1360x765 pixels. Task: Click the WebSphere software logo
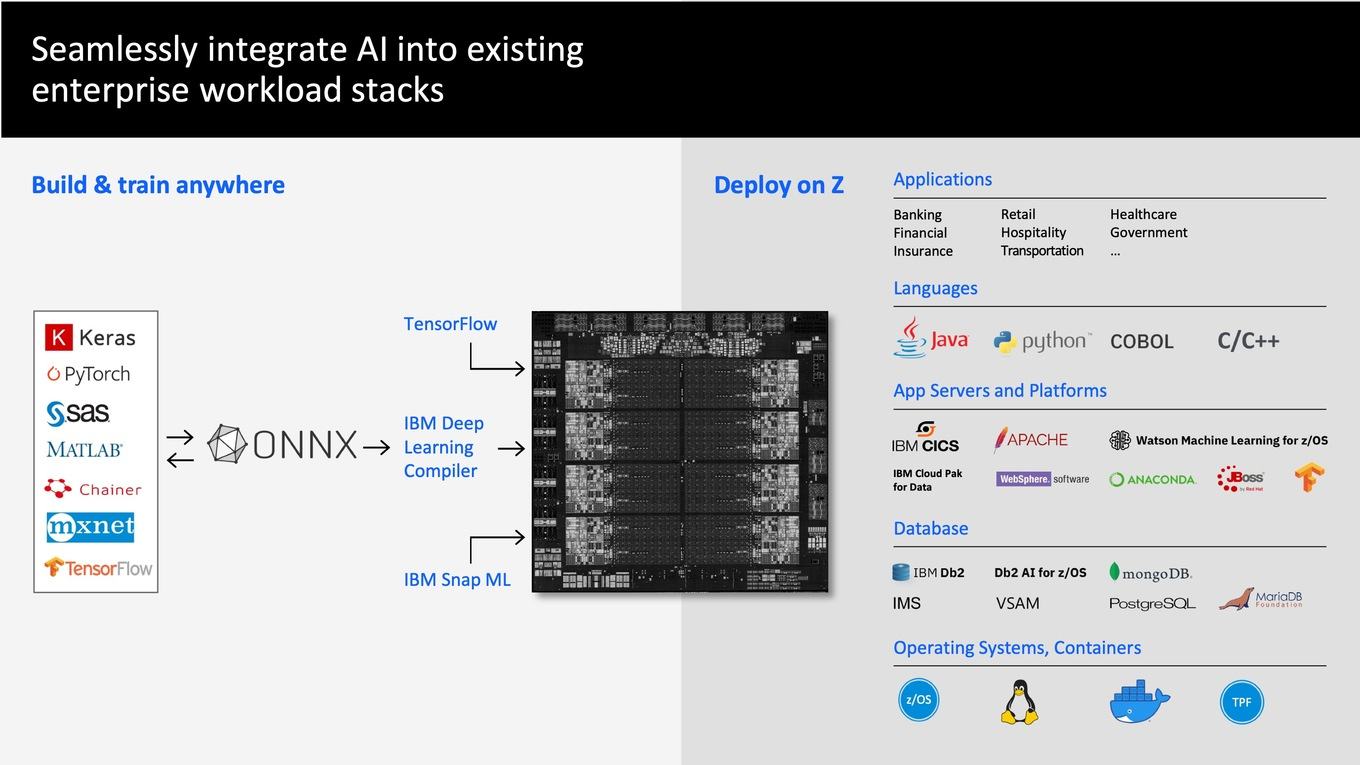pyautogui.click(x=1042, y=479)
